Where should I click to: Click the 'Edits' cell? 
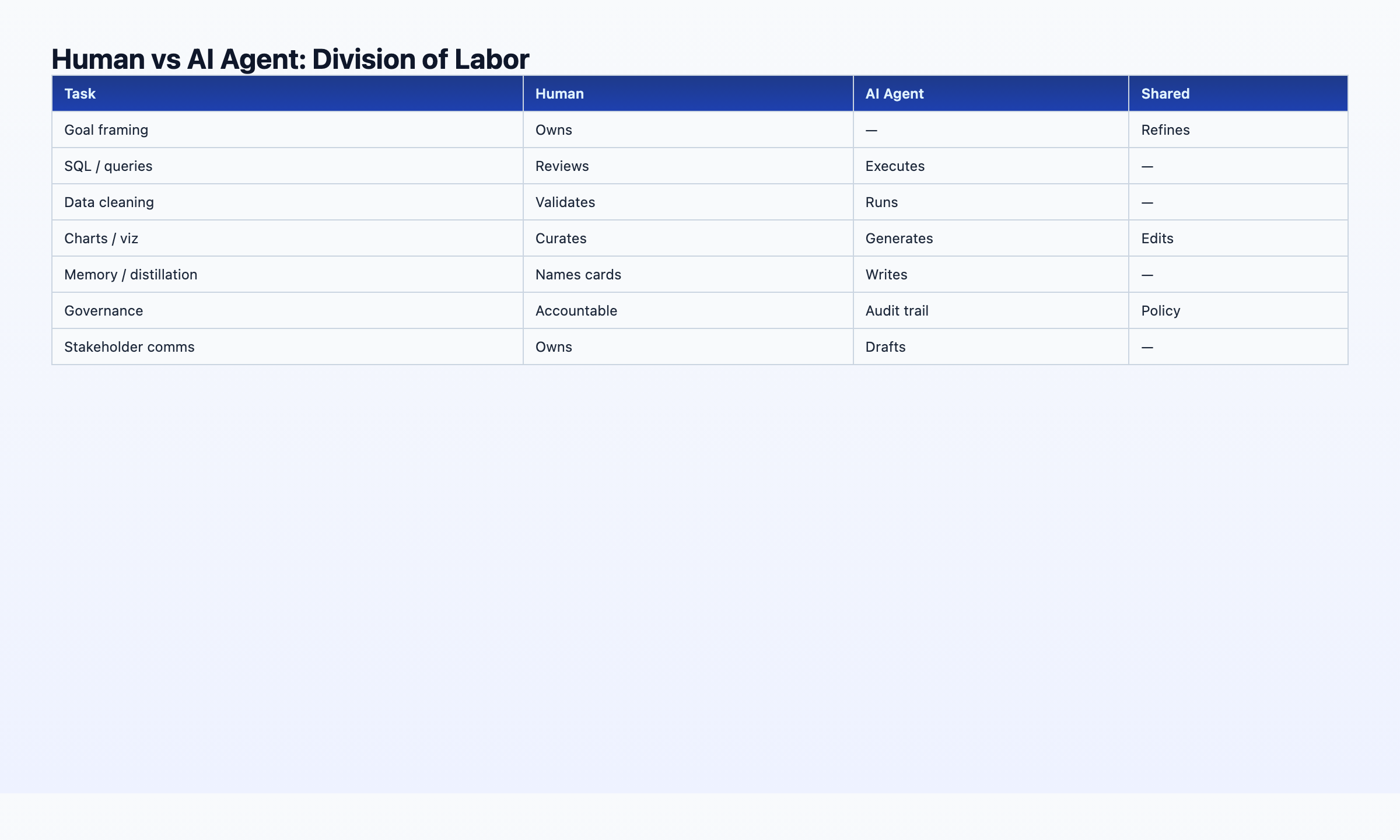(1238, 238)
